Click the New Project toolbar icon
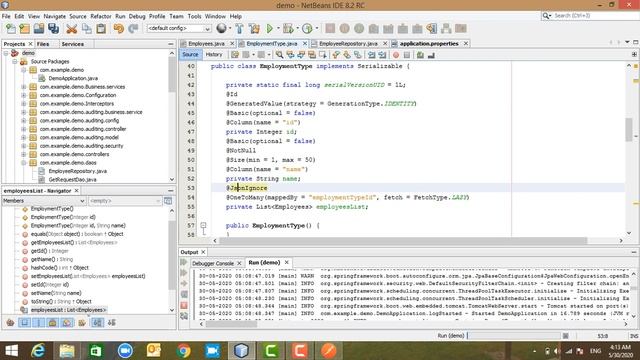The width and height of the screenshot is (640, 360). click(x=24, y=28)
